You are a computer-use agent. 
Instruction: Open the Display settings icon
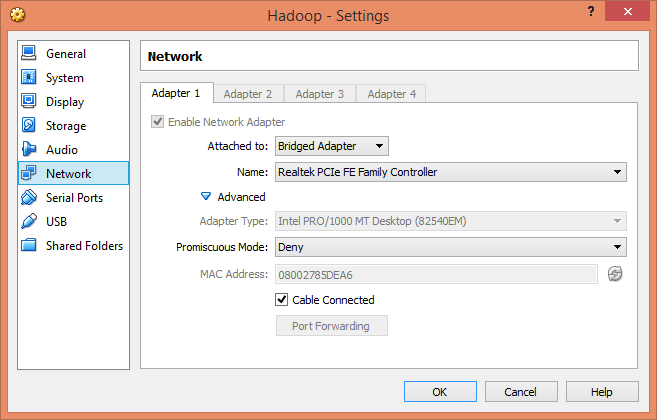pos(29,101)
